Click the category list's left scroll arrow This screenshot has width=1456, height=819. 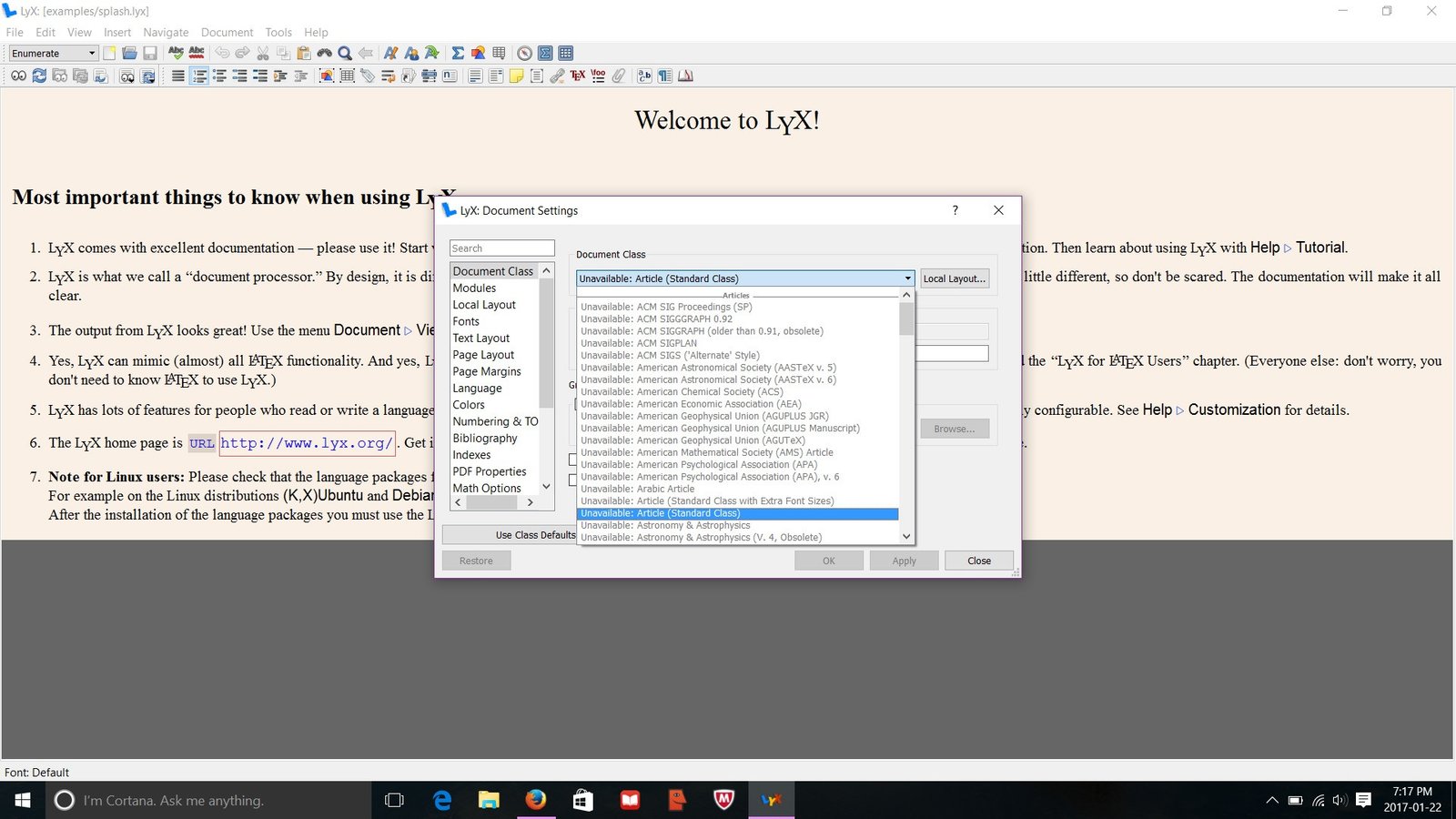pyautogui.click(x=458, y=502)
